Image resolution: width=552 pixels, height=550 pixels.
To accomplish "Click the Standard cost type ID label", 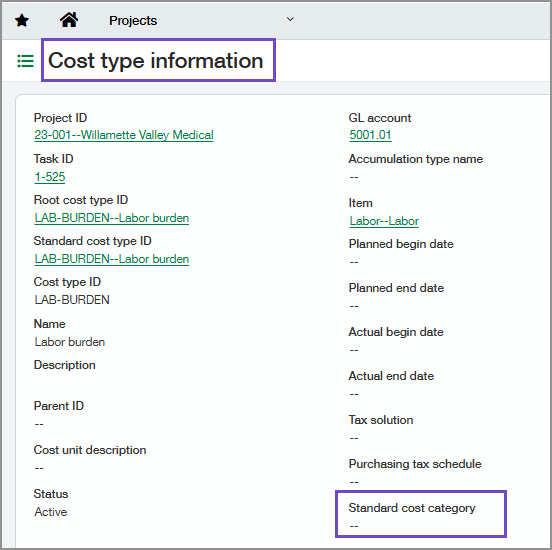I will 92,241.
